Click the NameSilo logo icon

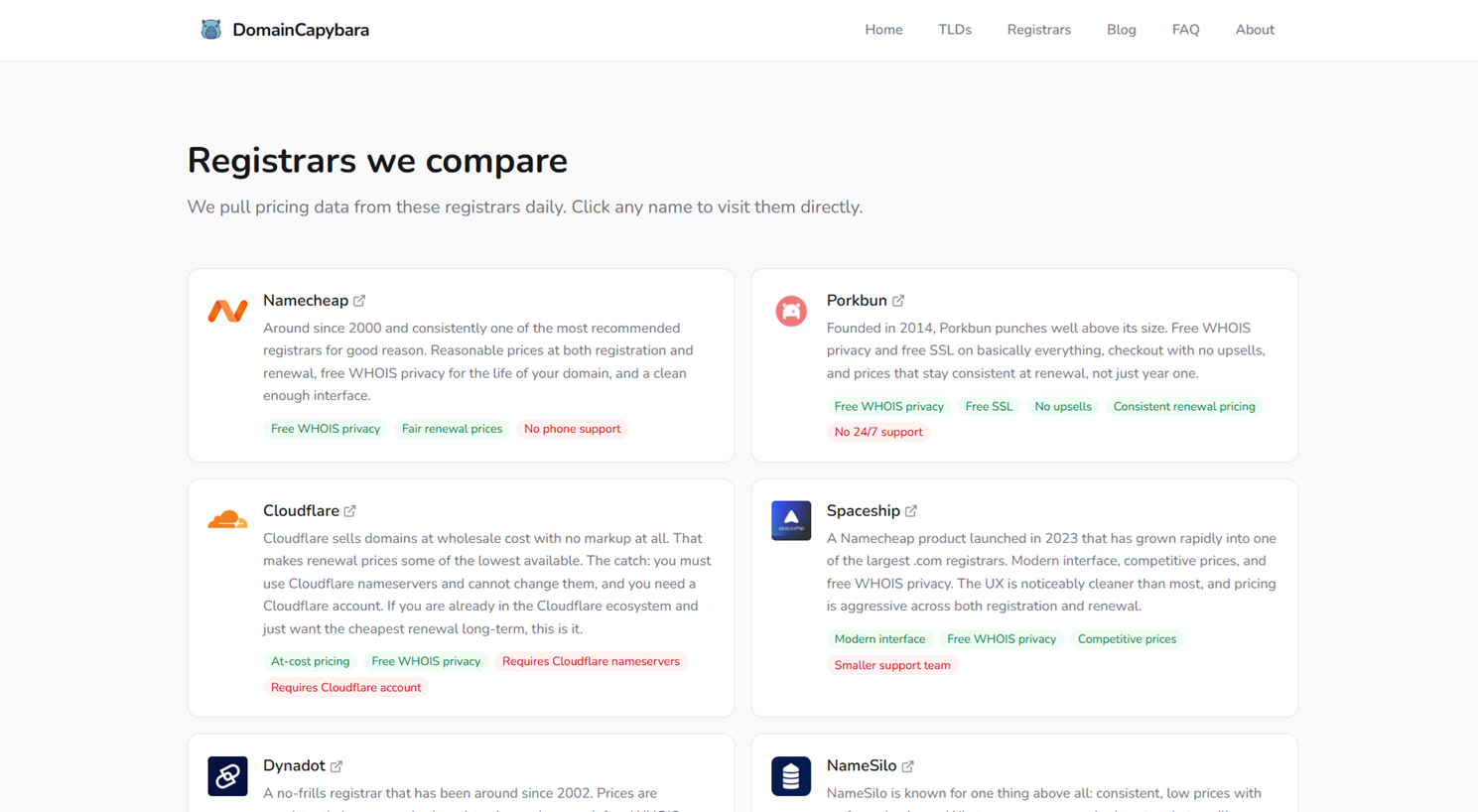(791, 775)
